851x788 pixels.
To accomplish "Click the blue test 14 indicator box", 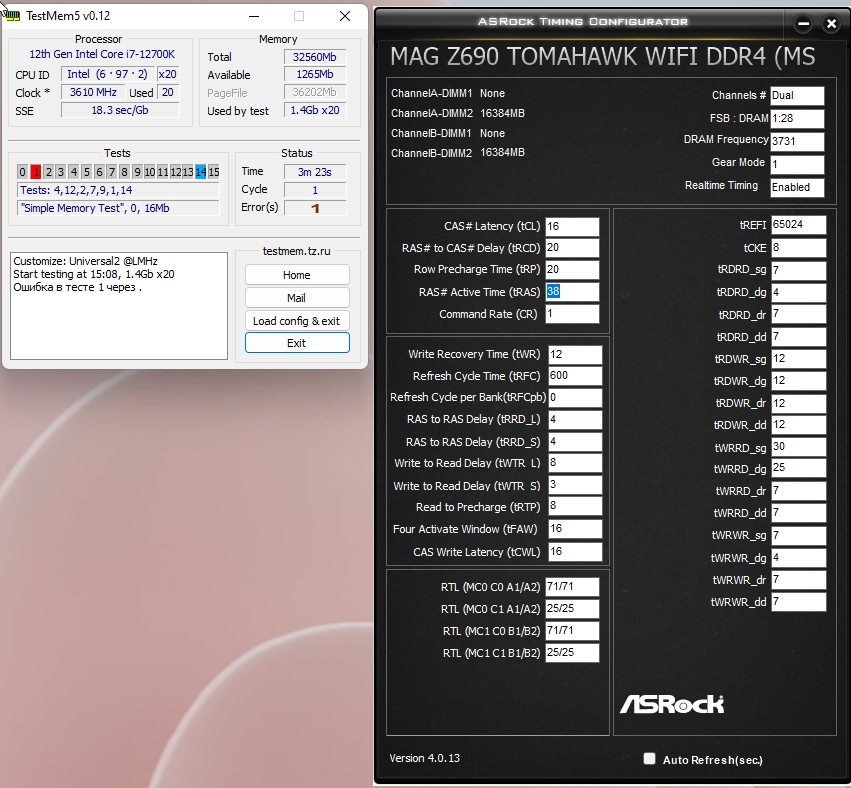I will (x=200, y=172).
